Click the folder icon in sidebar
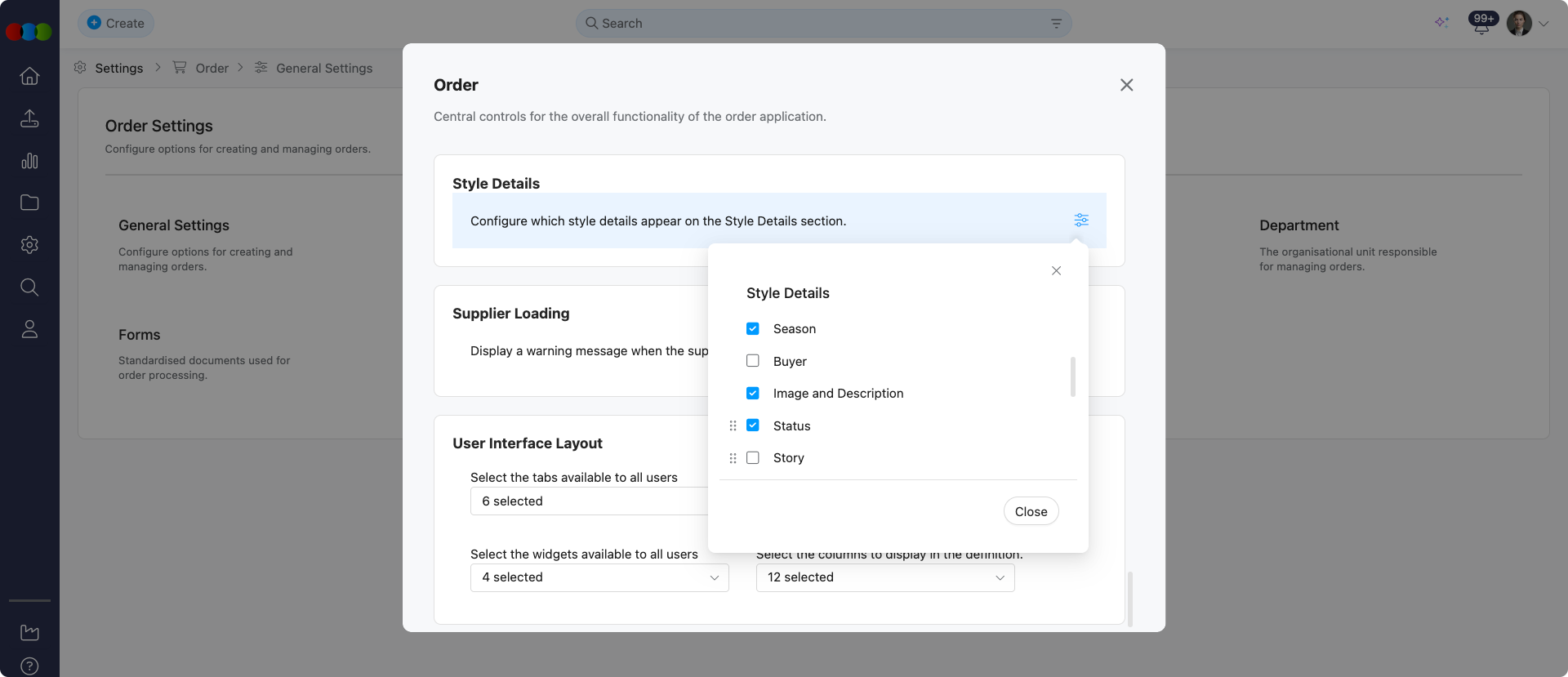The height and width of the screenshot is (677, 1568). (29, 203)
